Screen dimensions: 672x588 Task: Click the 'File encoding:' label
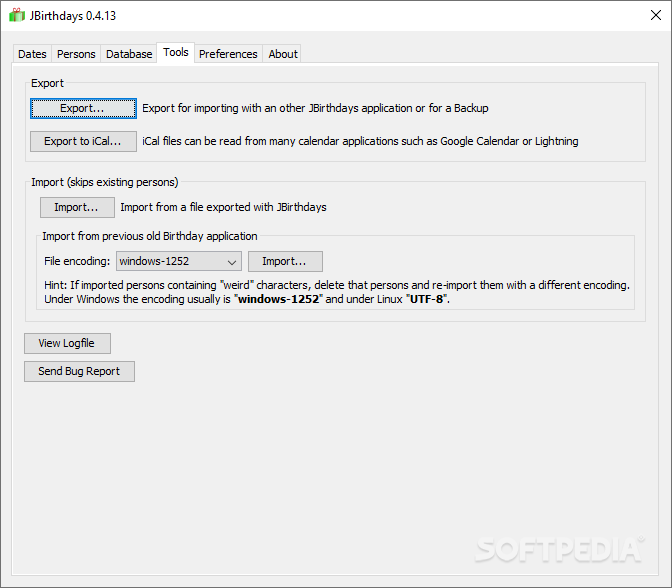click(x=77, y=261)
